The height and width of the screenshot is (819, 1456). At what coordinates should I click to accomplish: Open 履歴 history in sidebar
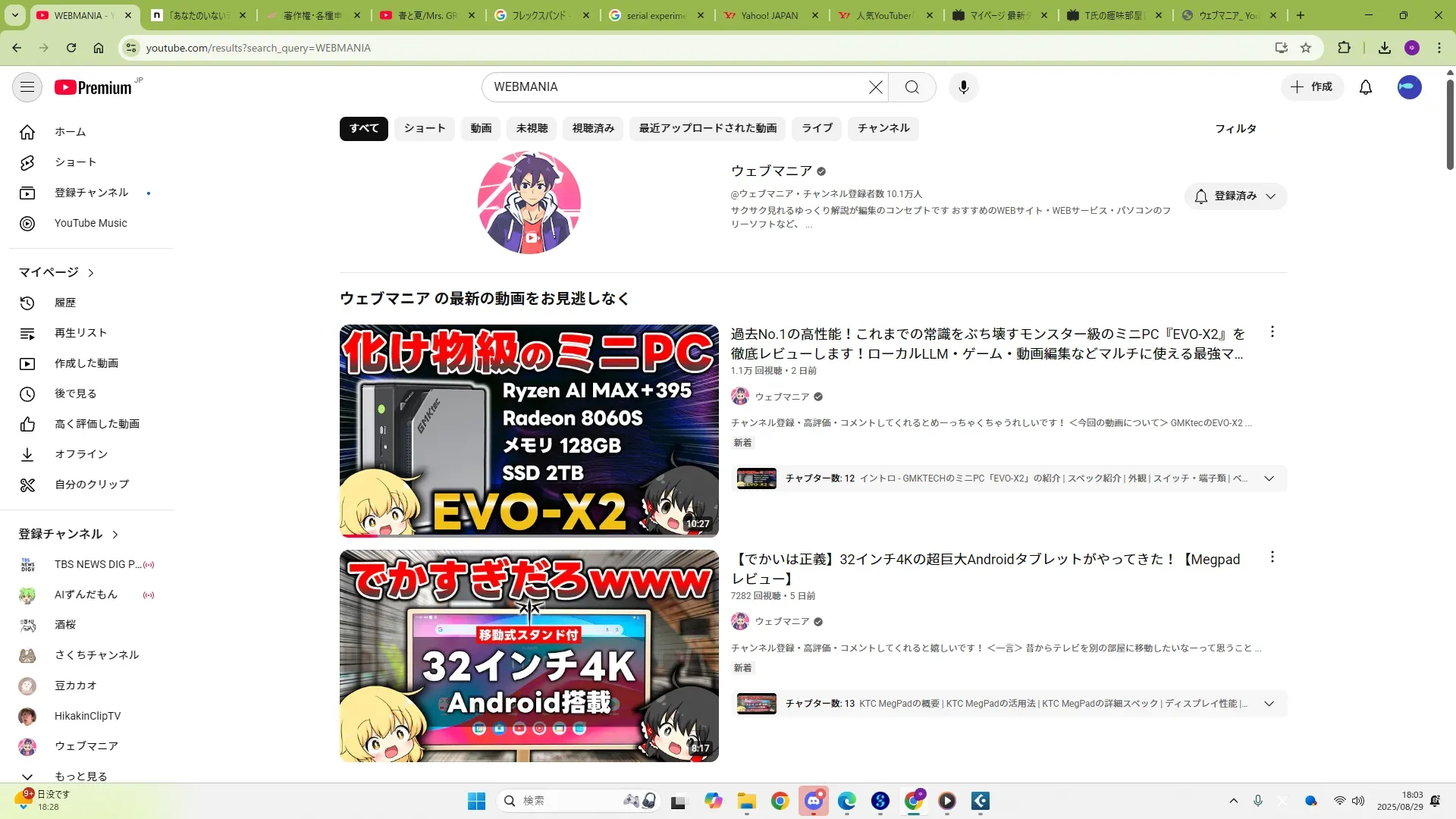(x=64, y=303)
